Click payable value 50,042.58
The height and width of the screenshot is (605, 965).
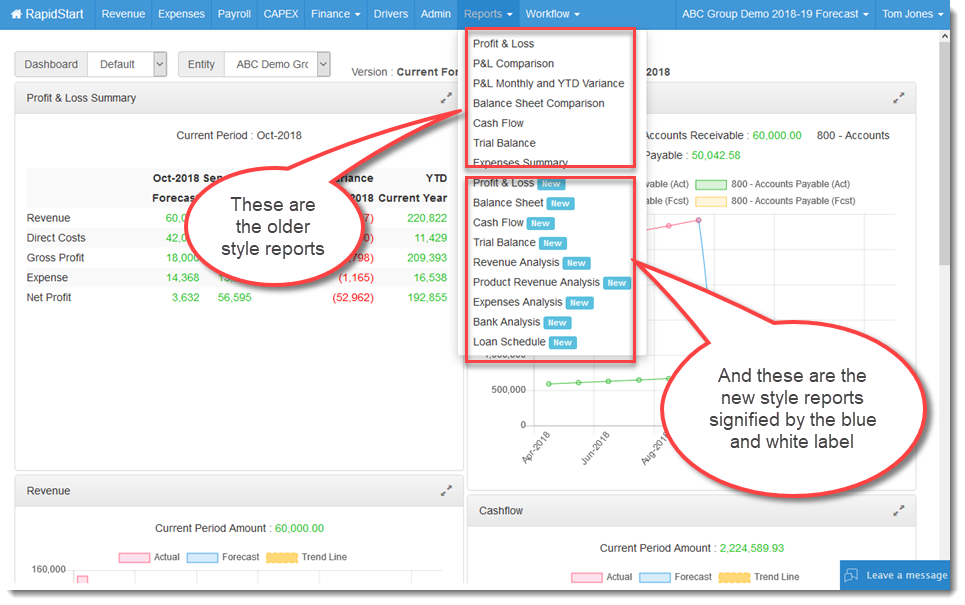tap(716, 155)
